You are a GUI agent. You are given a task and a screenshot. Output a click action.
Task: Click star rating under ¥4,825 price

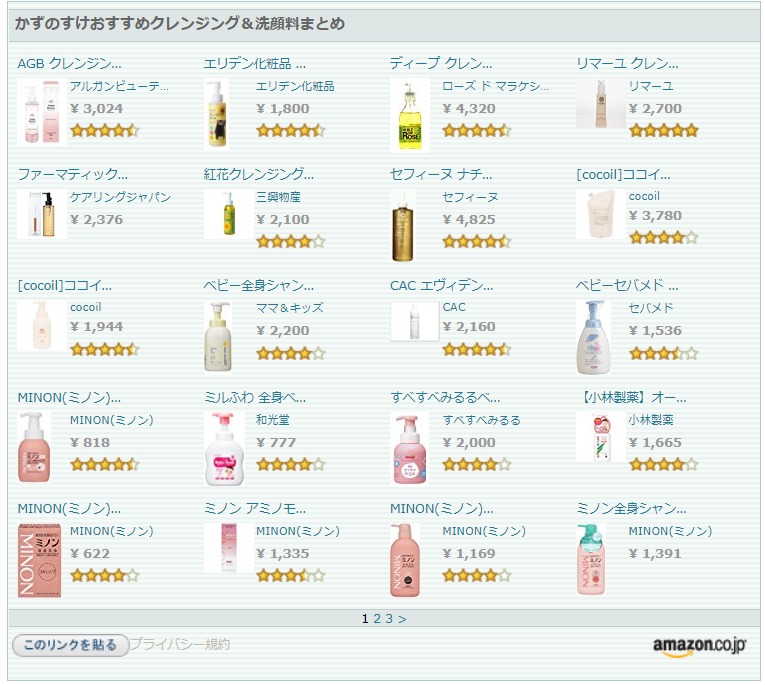[477, 241]
